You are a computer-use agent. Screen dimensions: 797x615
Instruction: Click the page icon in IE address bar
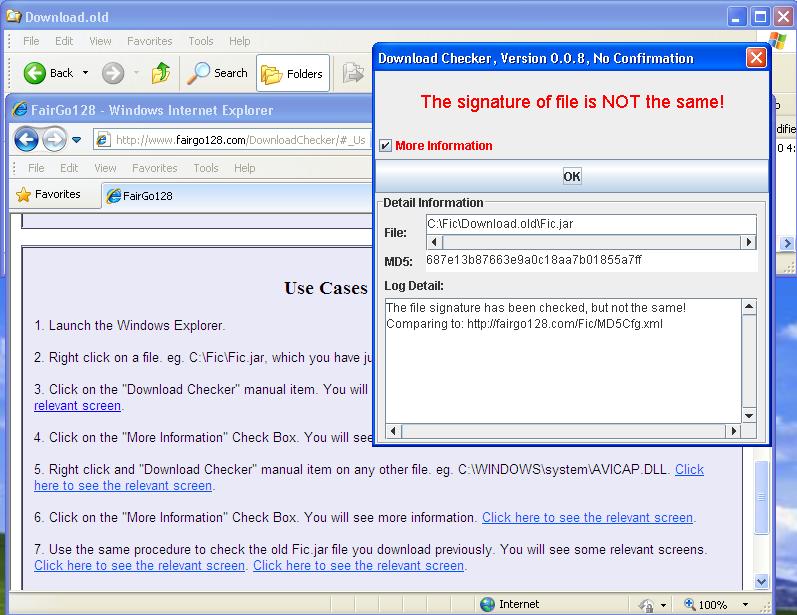click(103, 139)
